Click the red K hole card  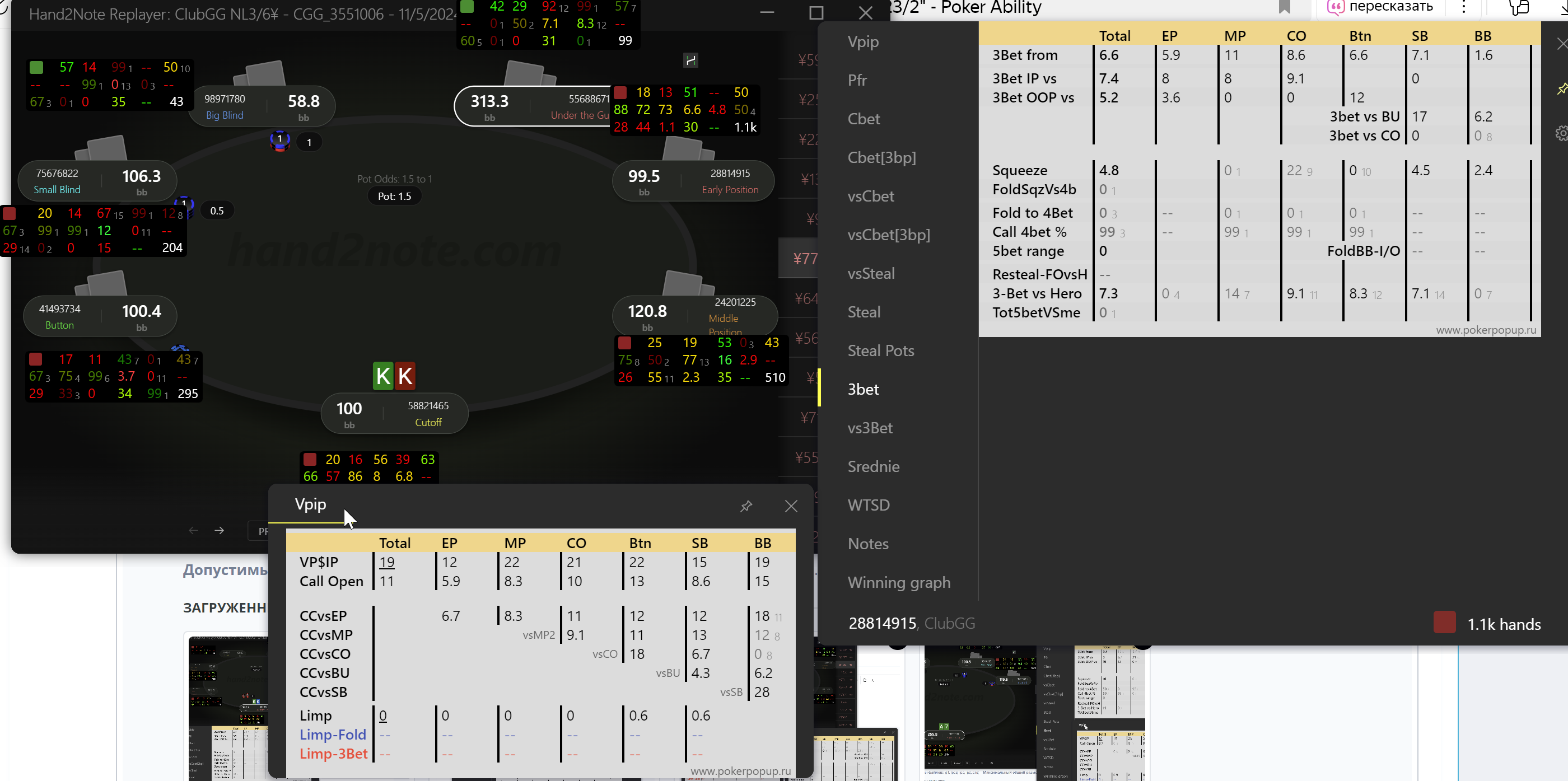click(405, 376)
